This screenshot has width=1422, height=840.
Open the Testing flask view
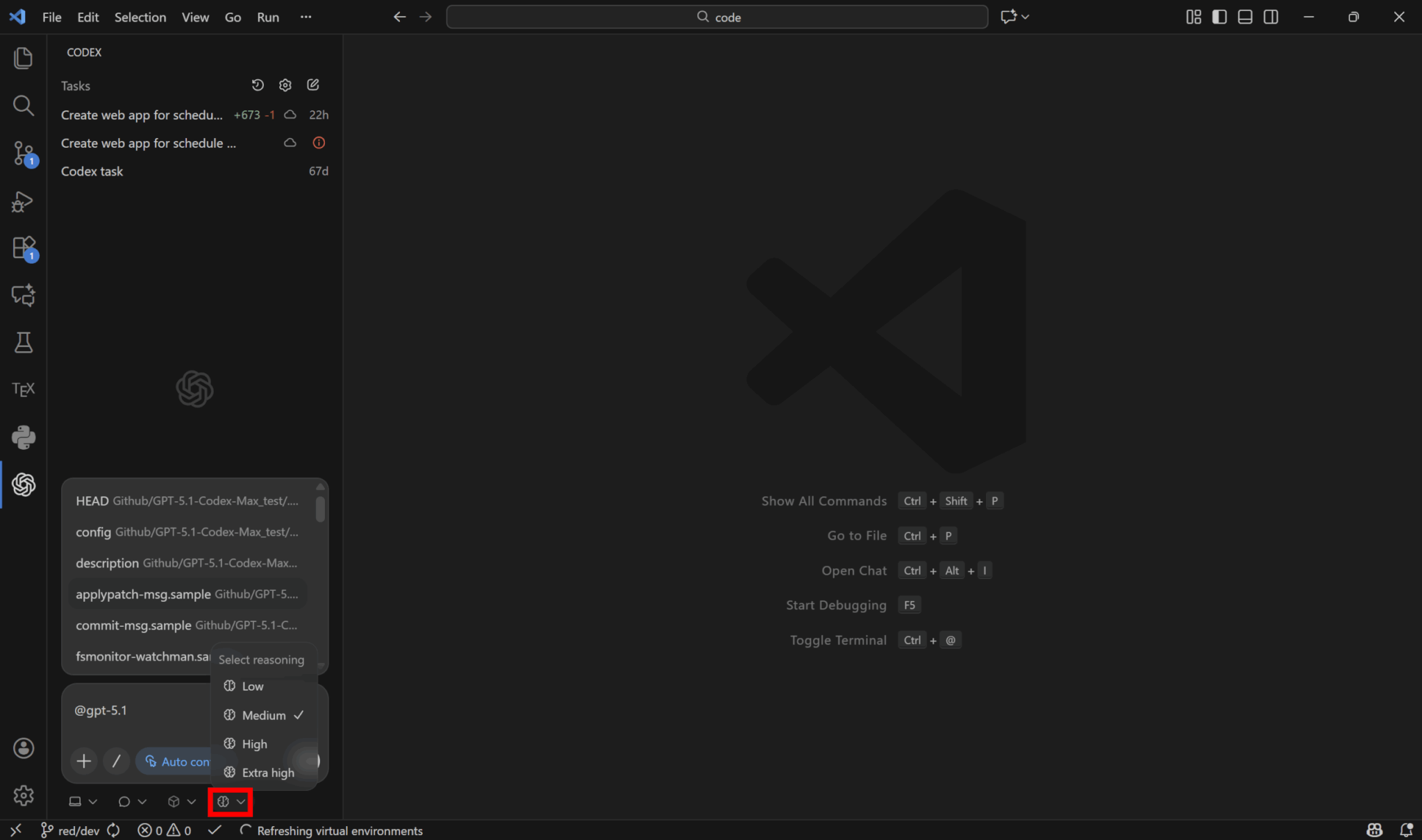tap(23, 342)
